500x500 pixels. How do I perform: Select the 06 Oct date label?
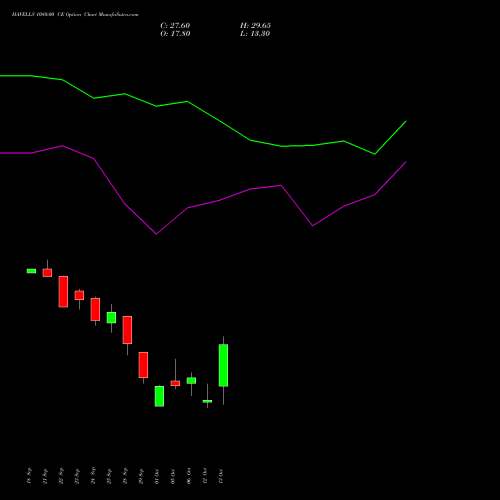pyautogui.click(x=189, y=476)
